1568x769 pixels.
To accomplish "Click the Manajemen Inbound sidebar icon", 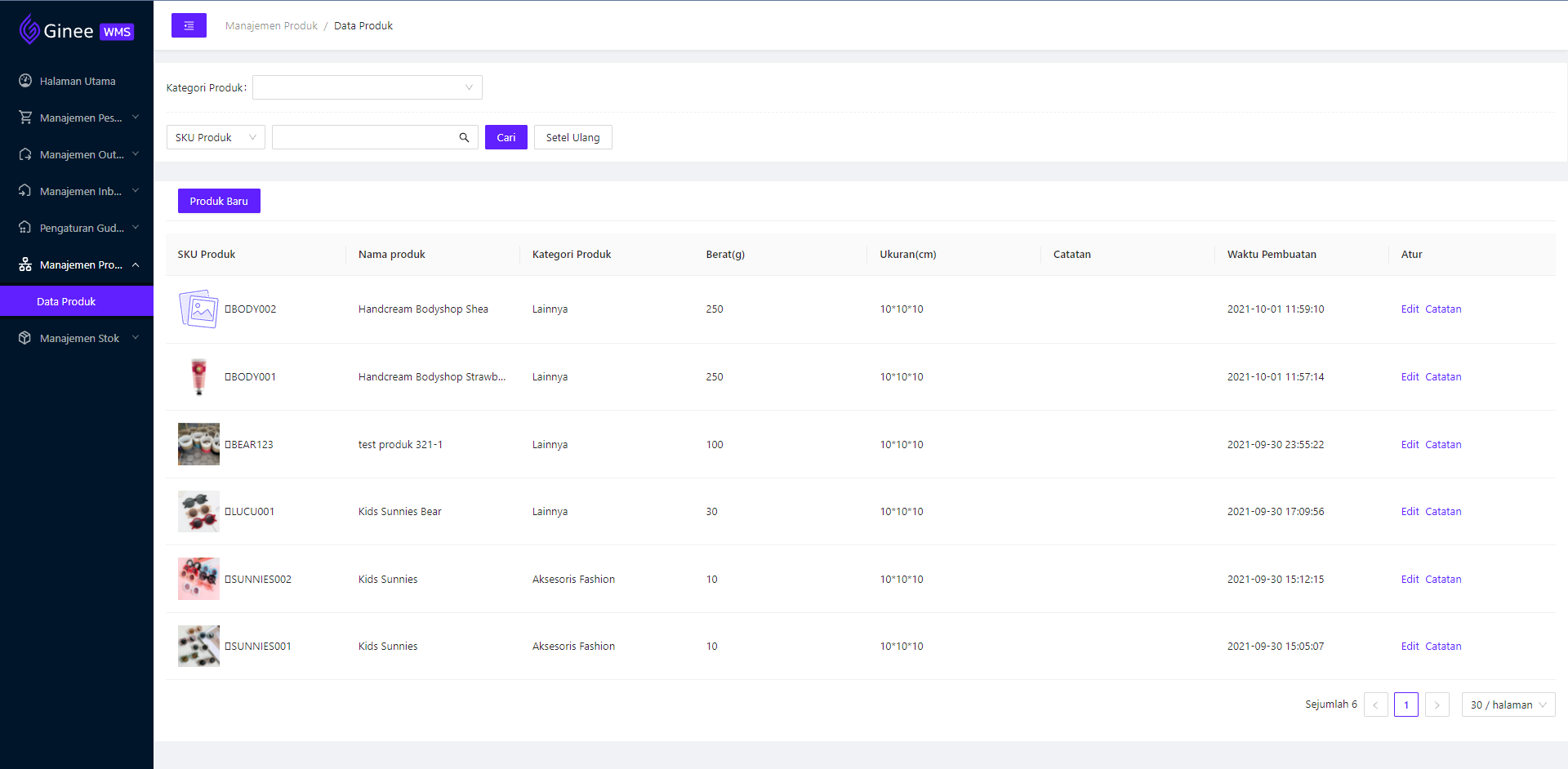I will 25,191.
